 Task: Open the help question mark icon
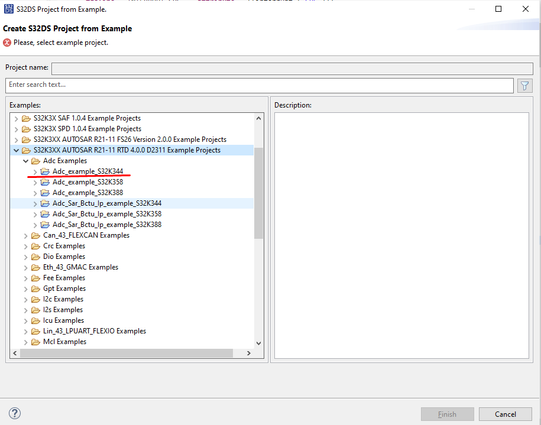point(15,413)
